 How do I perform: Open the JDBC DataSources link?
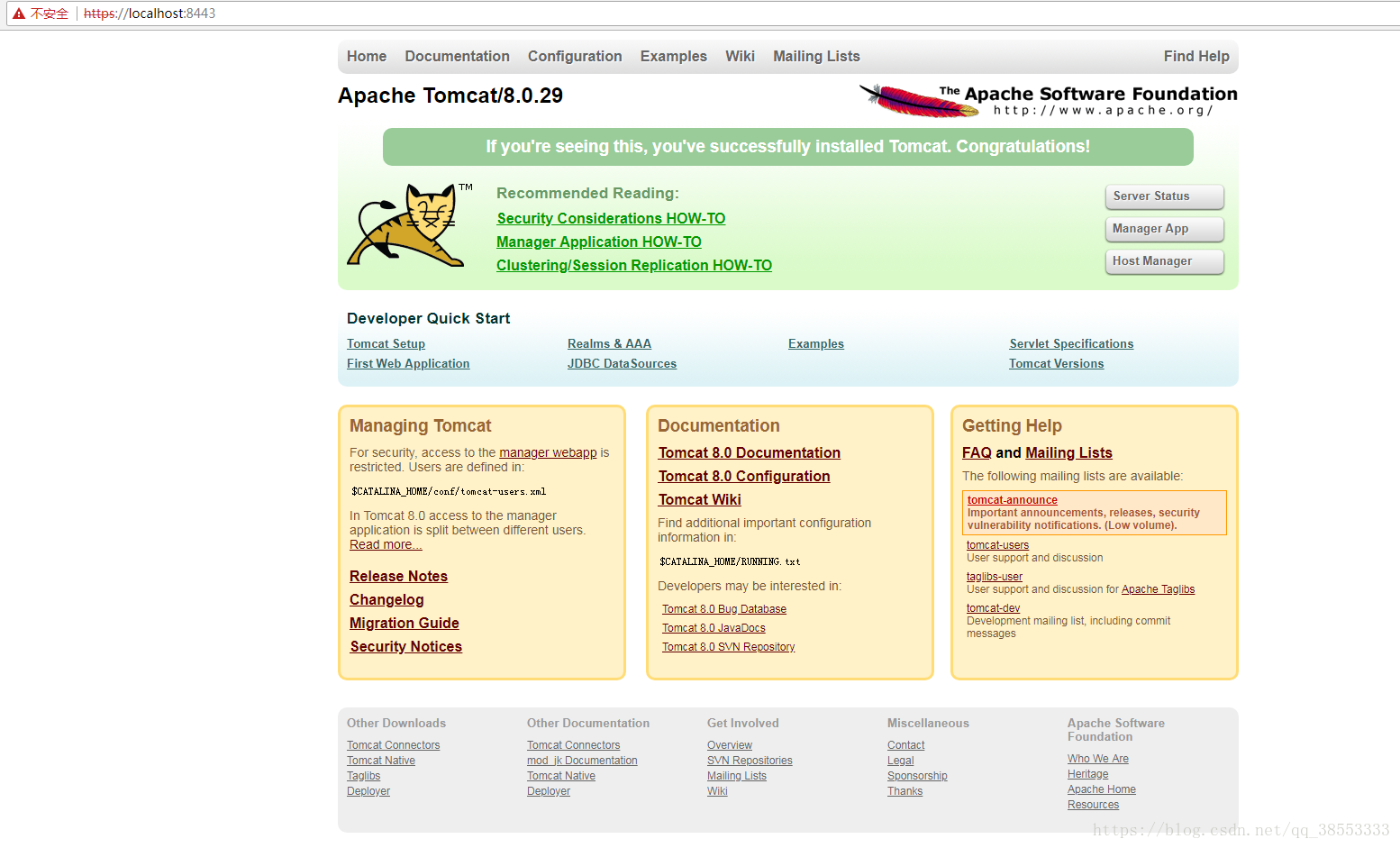[622, 364]
